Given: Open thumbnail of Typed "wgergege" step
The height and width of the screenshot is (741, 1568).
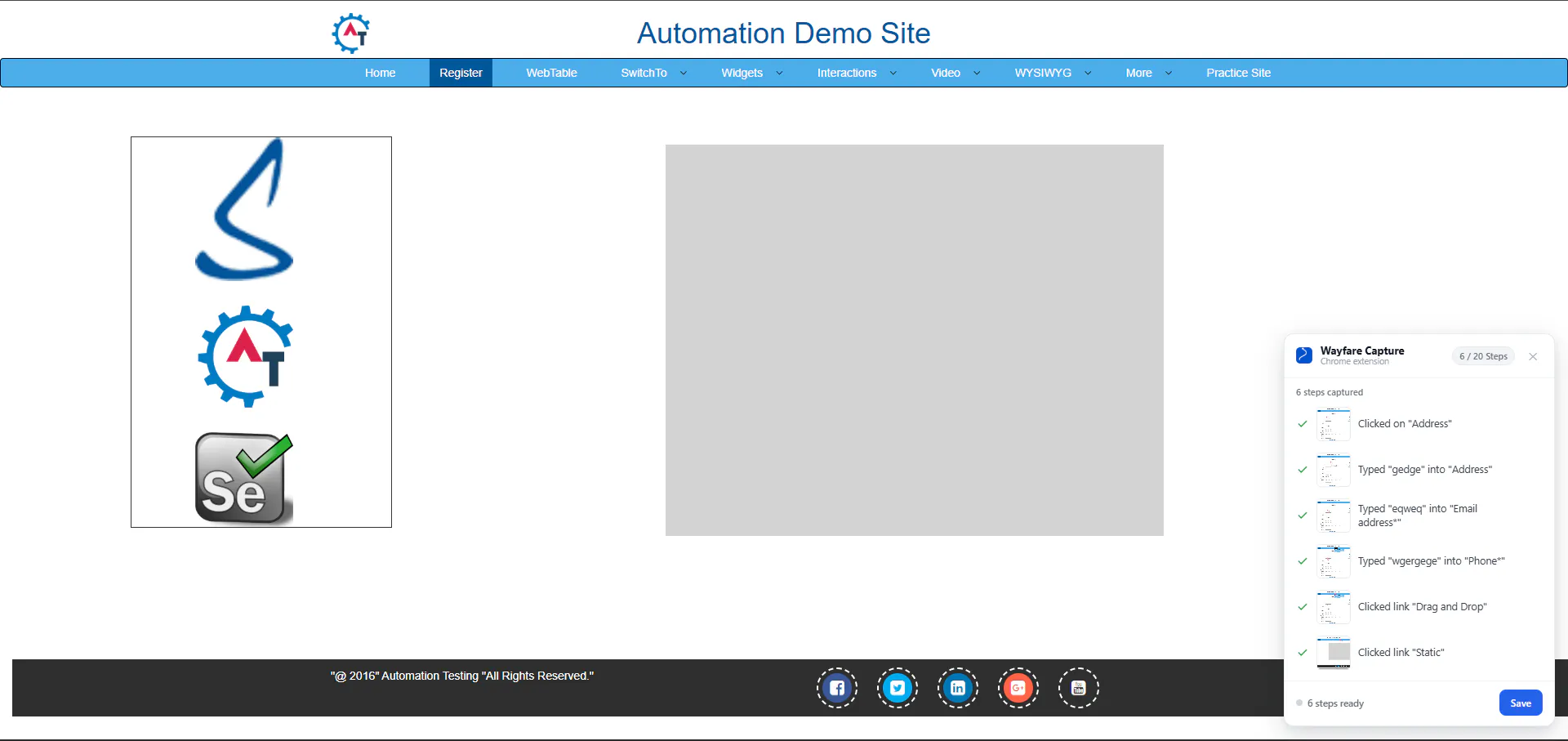Looking at the screenshot, I should tap(1334, 561).
